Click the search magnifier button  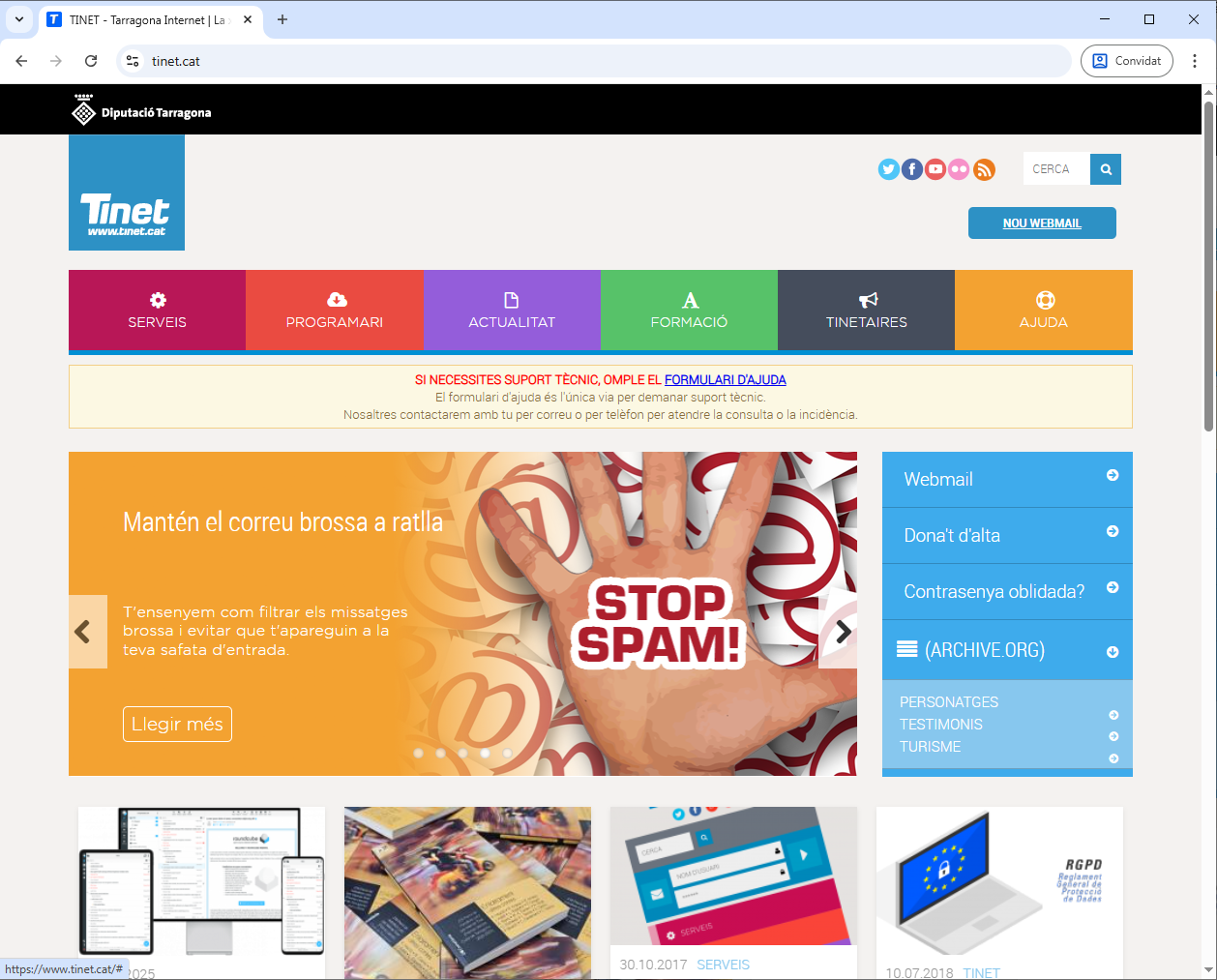[x=1106, y=169]
